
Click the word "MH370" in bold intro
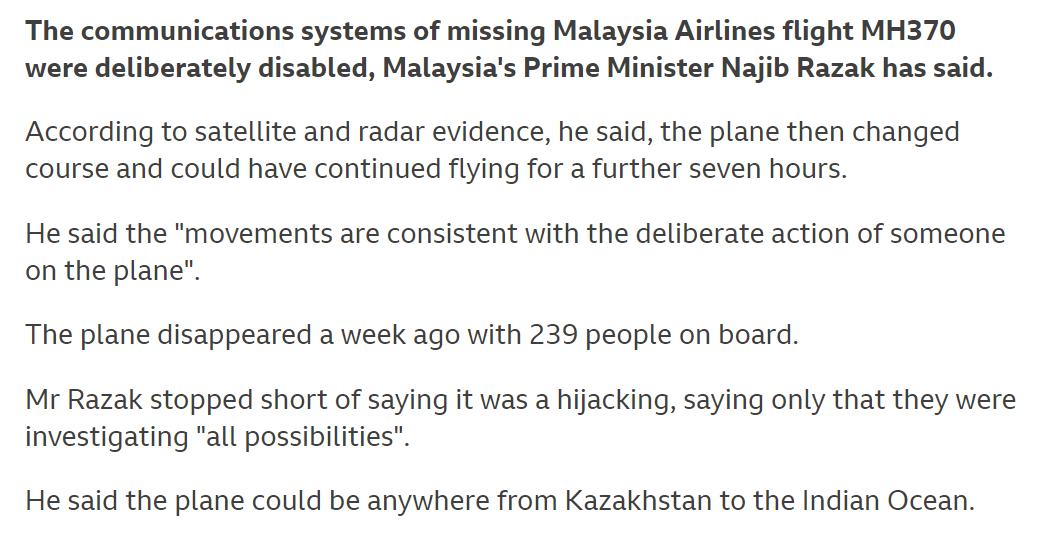(907, 31)
